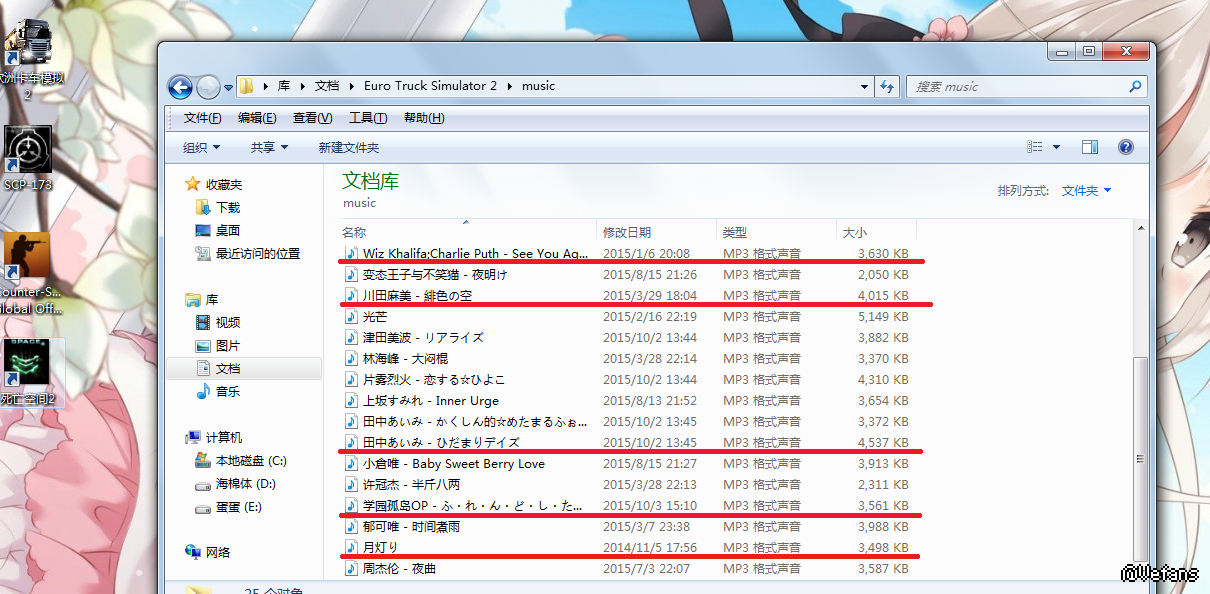
Task: Click the 新建文件夹 button
Action: click(348, 148)
